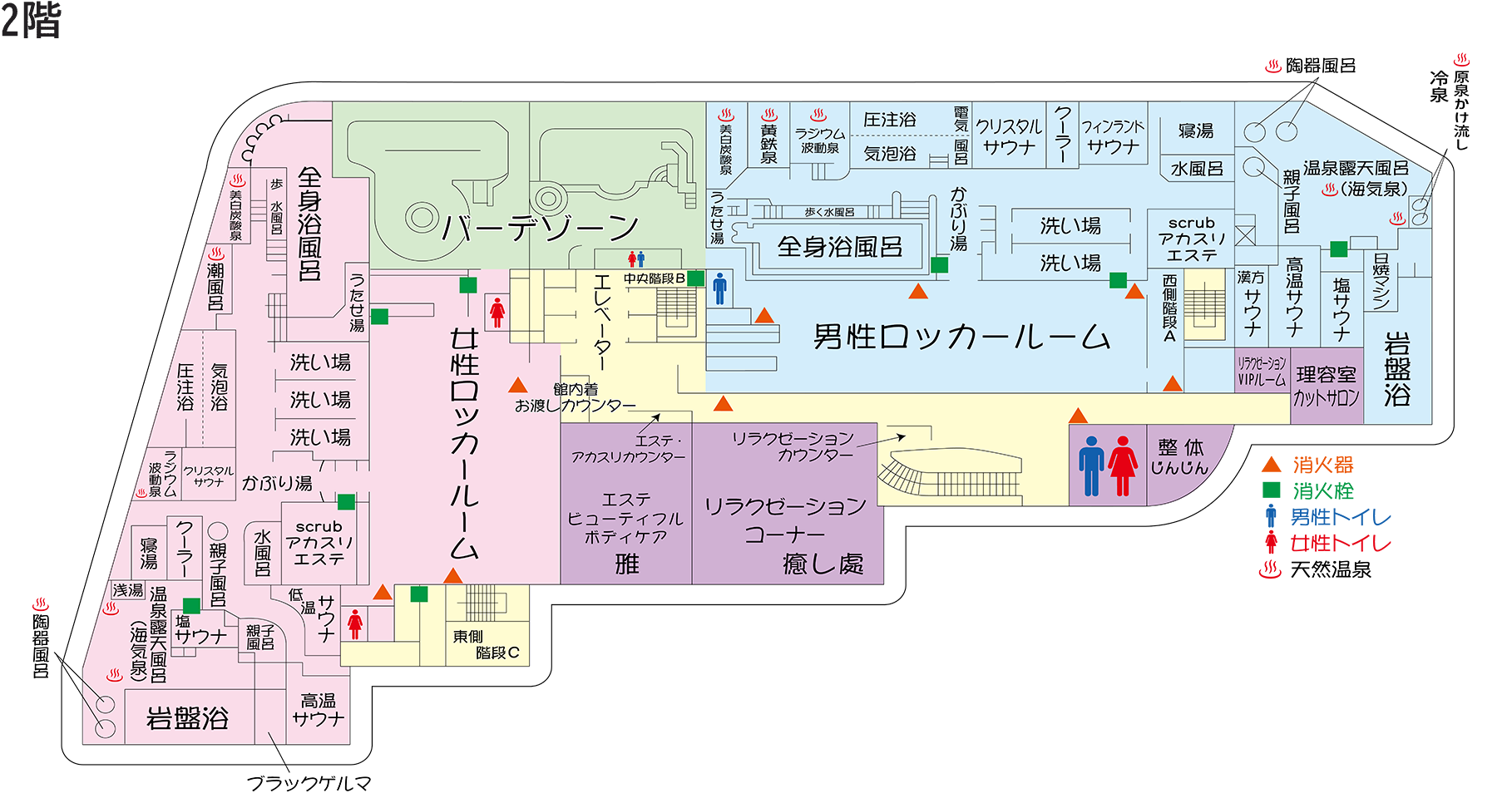Click the large blue men's toilet figure near 整体
Viewport: 1512px width, 798px height.
coord(1091,466)
